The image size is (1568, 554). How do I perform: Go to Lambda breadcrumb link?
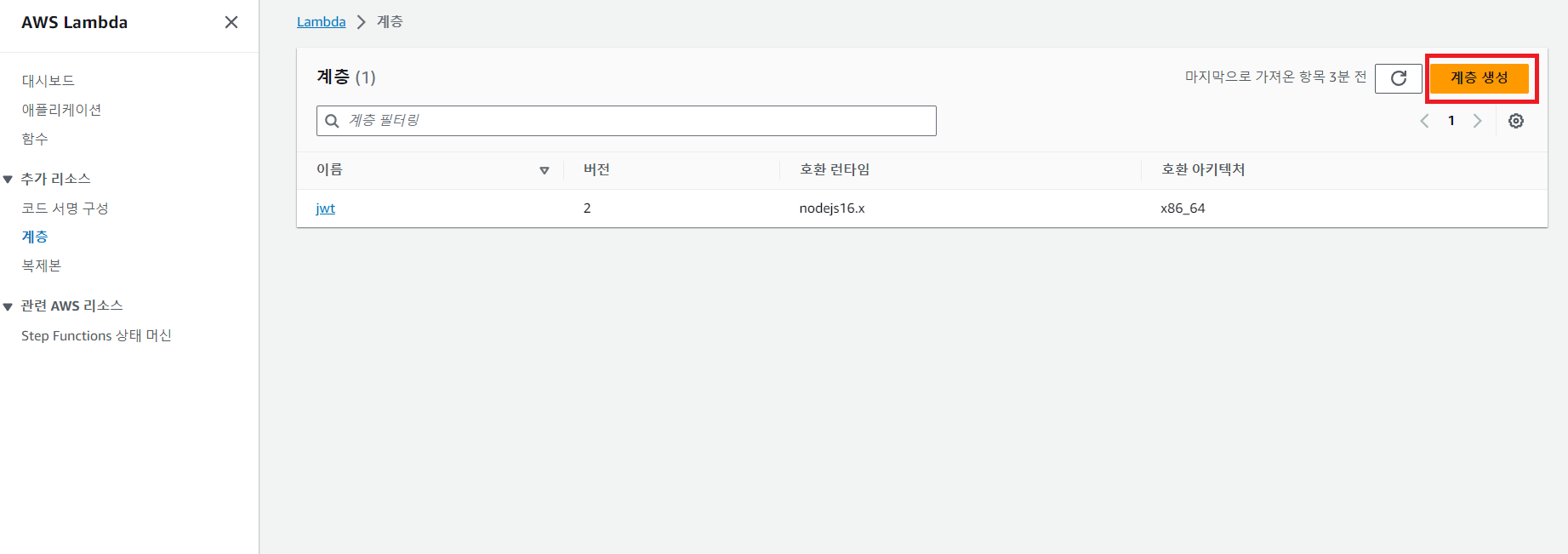[x=321, y=22]
